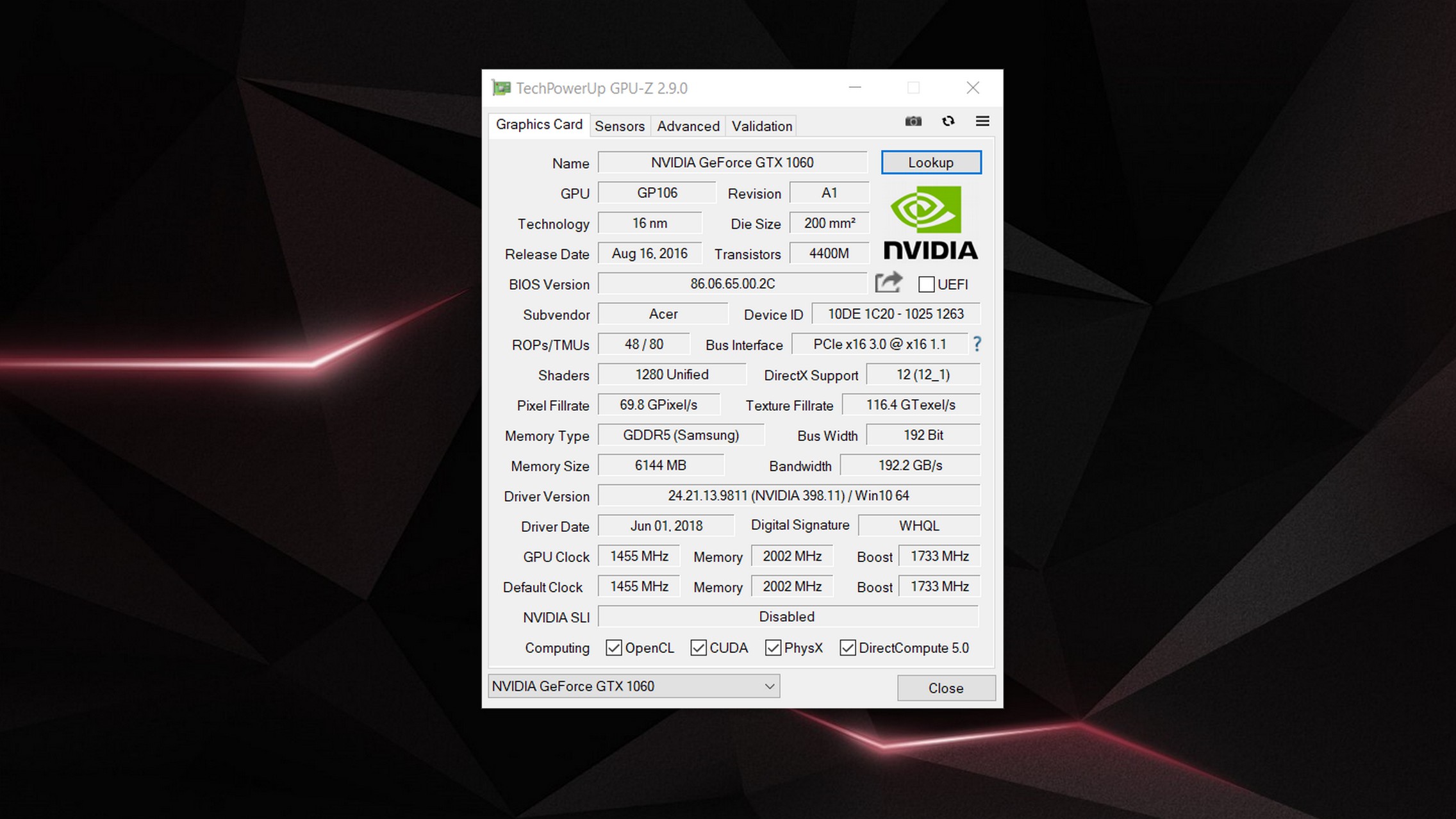Click the Memory Size field 6144 MB
This screenshot has height=819, width=1456.
coord(661,465)
